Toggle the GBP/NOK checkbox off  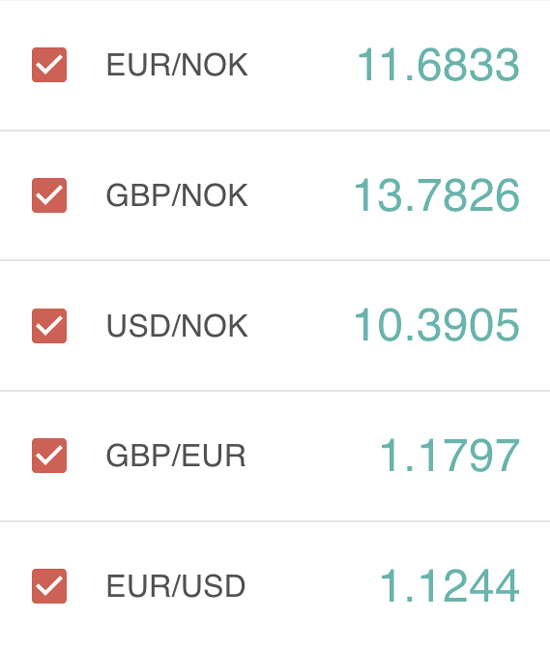49,195
